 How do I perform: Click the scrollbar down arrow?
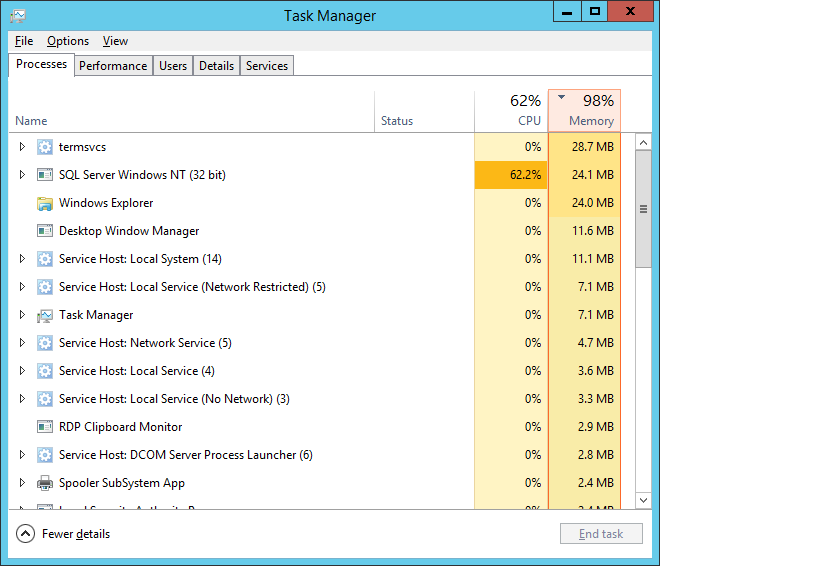[644, 500]
